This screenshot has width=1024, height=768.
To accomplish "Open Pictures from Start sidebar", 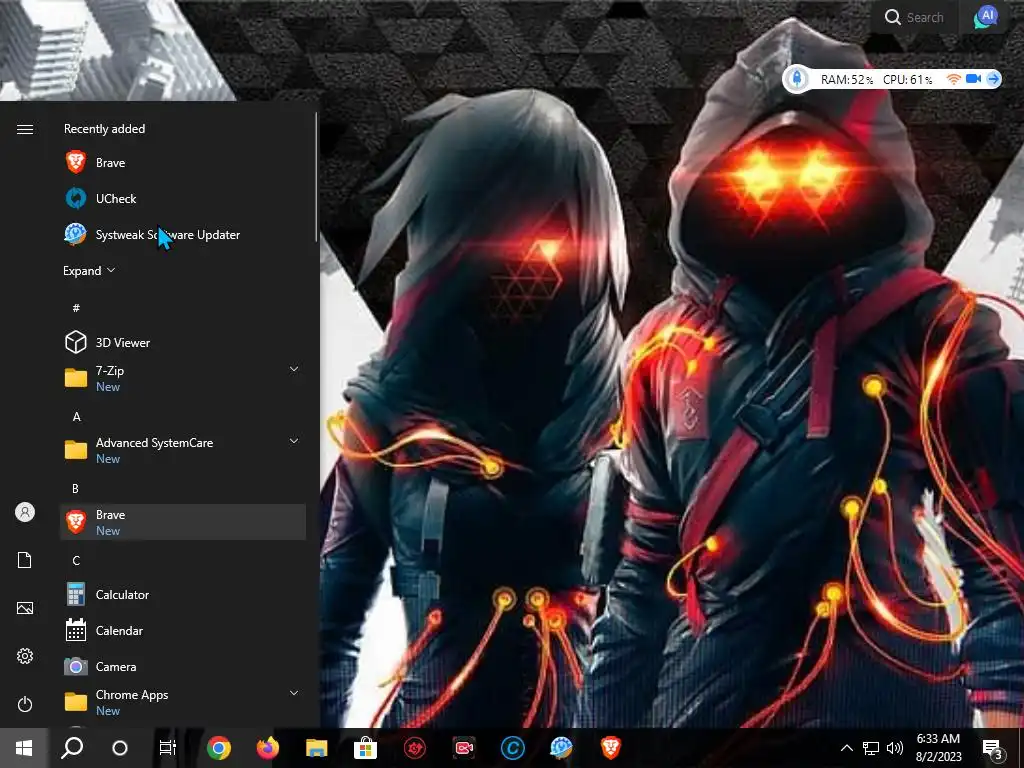I will (x=25, y=608).
